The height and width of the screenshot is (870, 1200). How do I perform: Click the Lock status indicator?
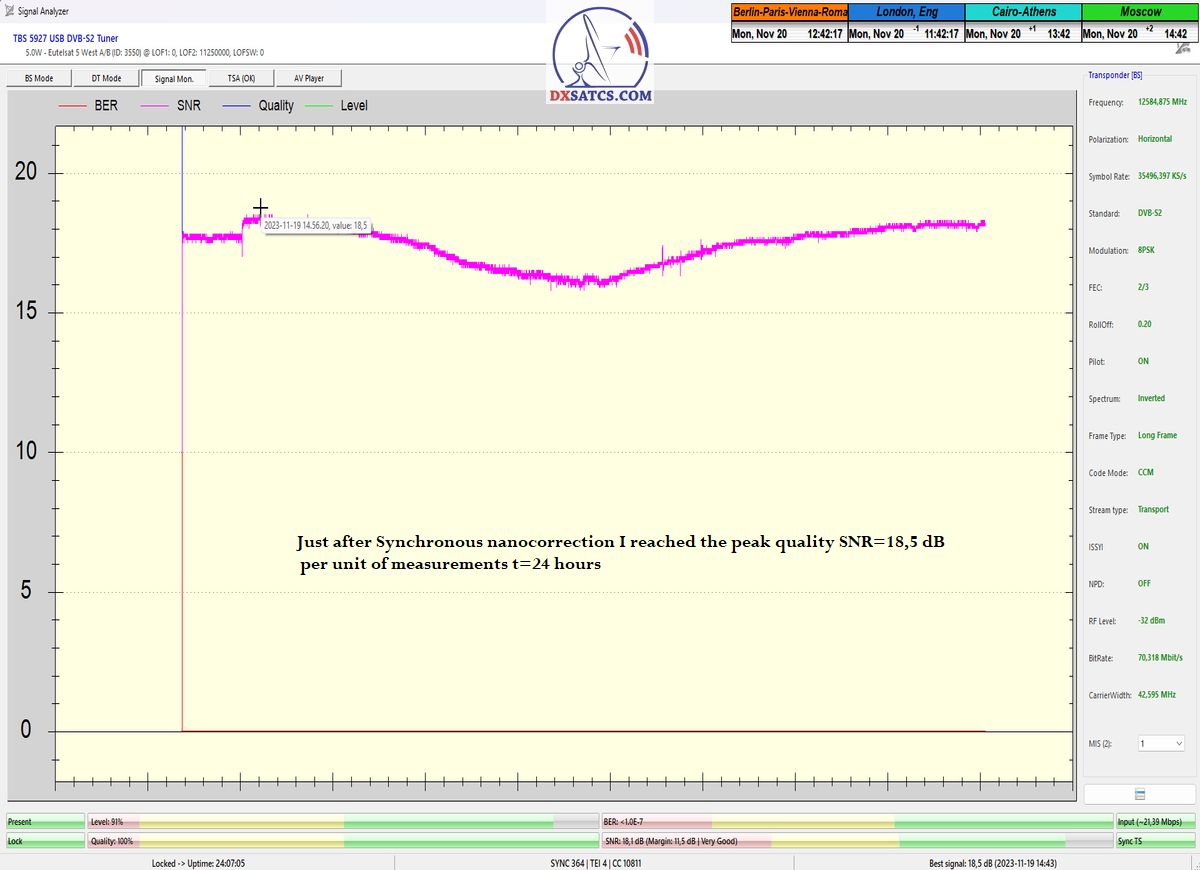pos(45,841)
